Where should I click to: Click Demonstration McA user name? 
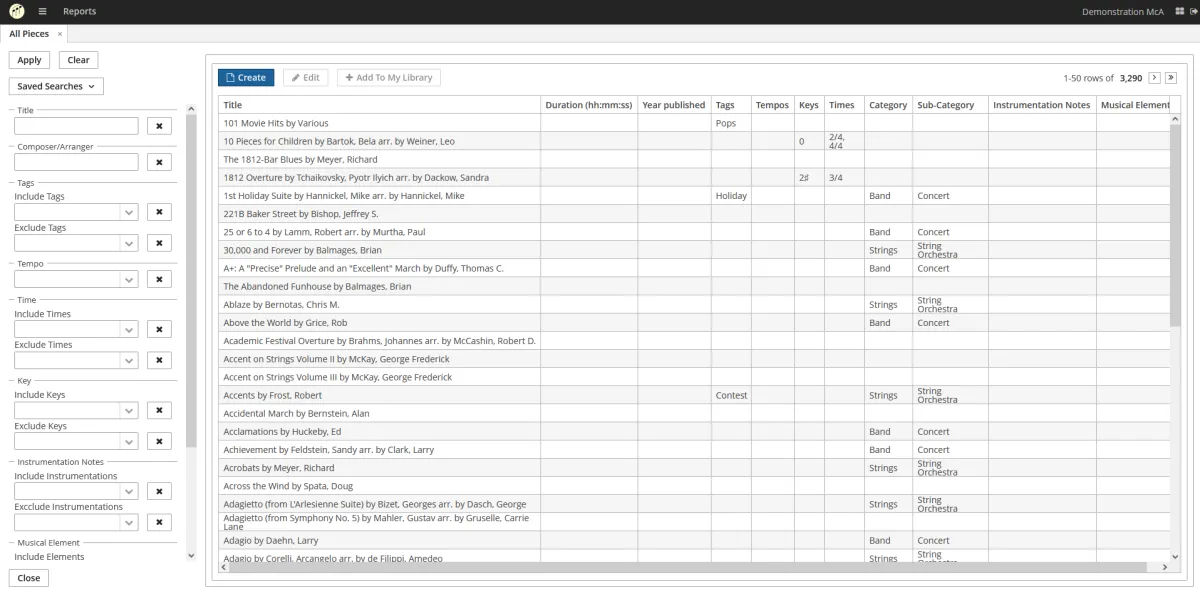(1123, 12)
